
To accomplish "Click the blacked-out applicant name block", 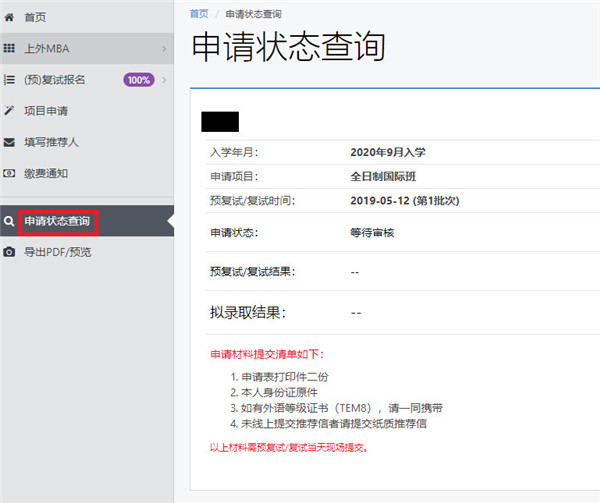I will pos(220,122).
